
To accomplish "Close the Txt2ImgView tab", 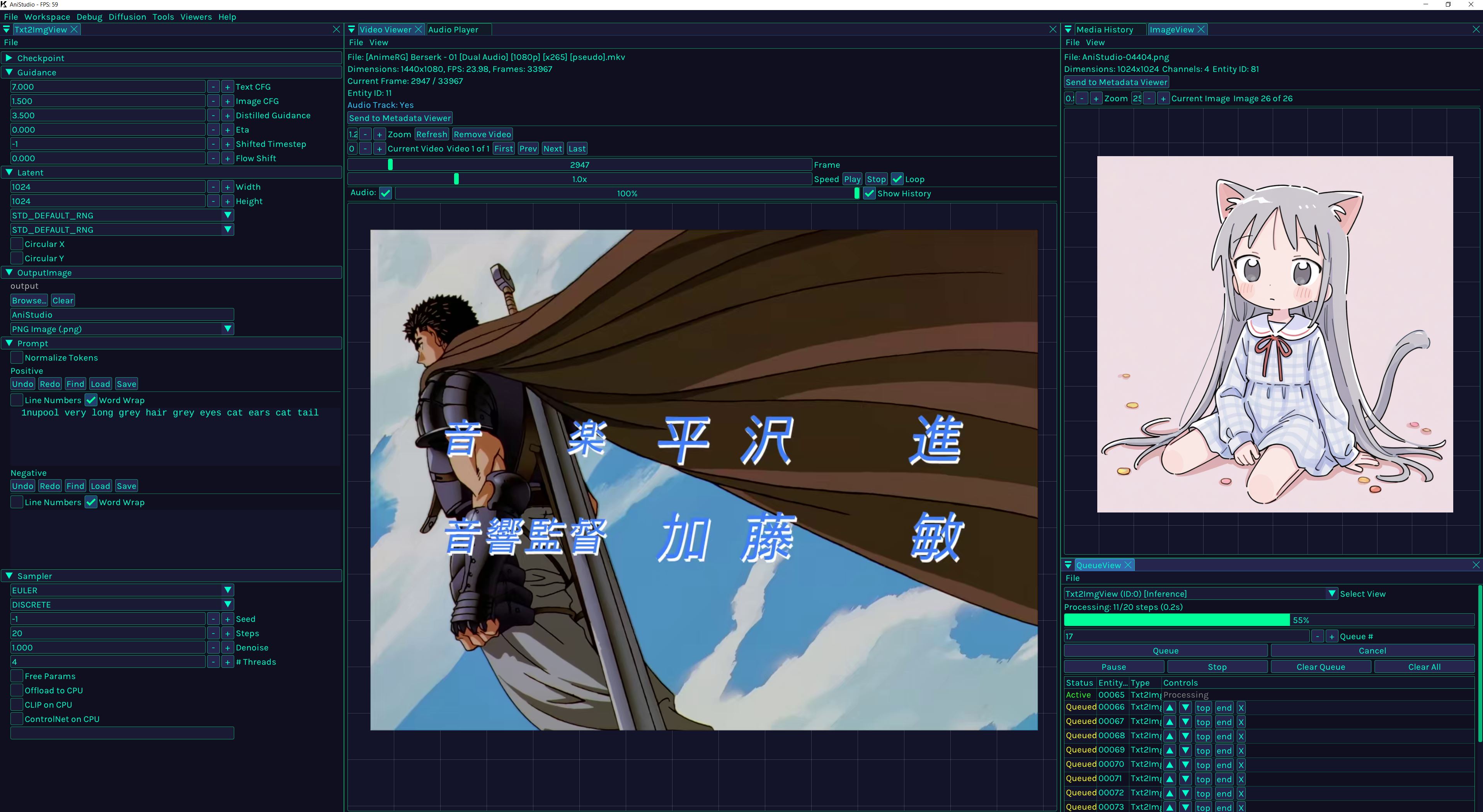I will click(x=74, y=29).
